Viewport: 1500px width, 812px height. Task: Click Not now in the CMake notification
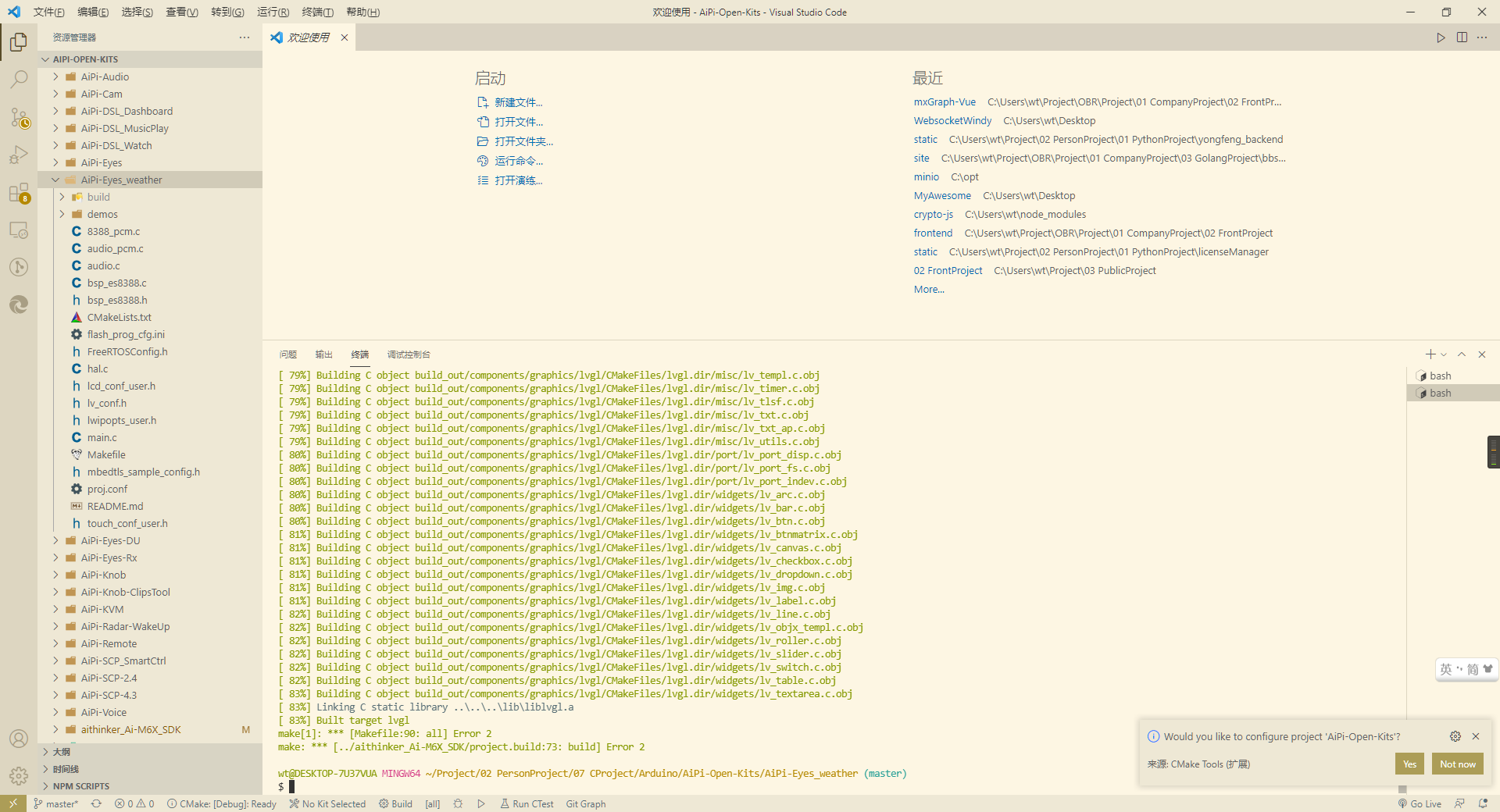pos(1458,764)
